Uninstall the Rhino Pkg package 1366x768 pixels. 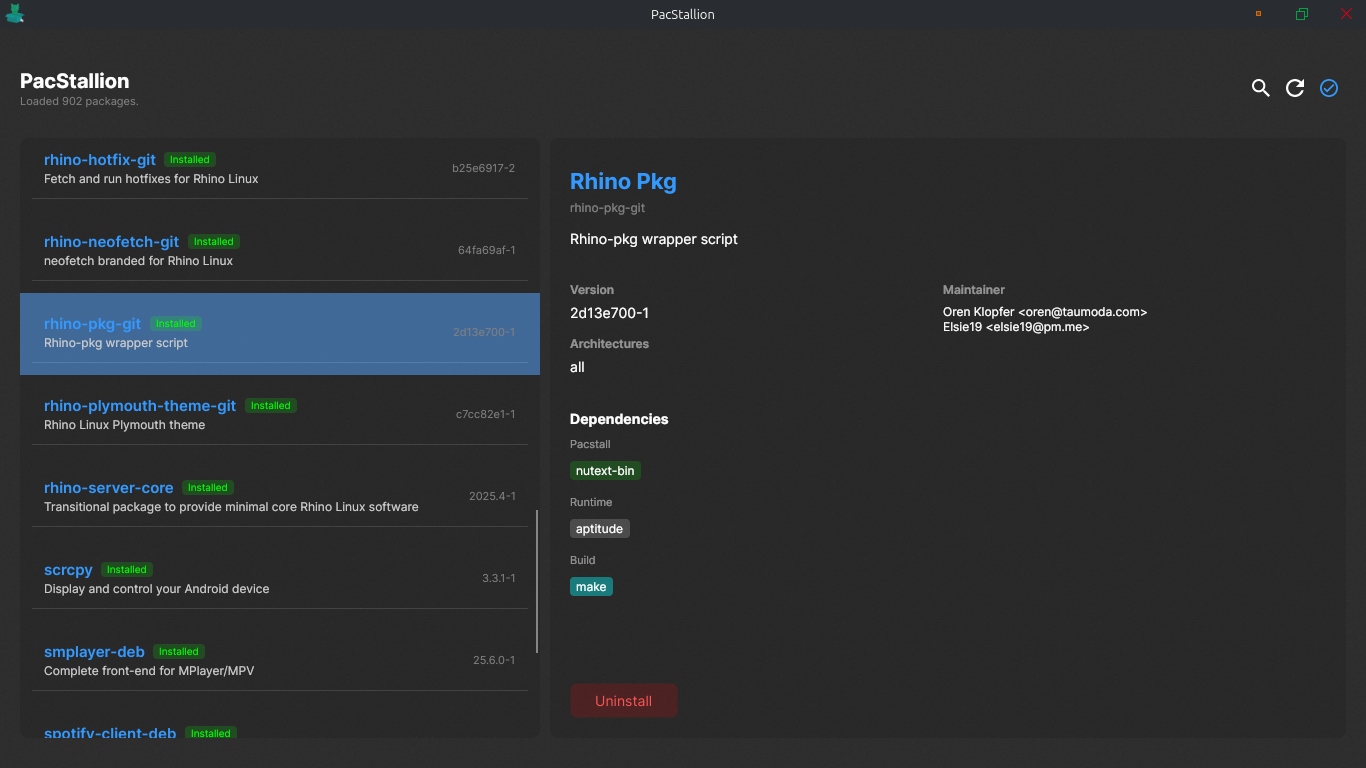pos(624,701)
